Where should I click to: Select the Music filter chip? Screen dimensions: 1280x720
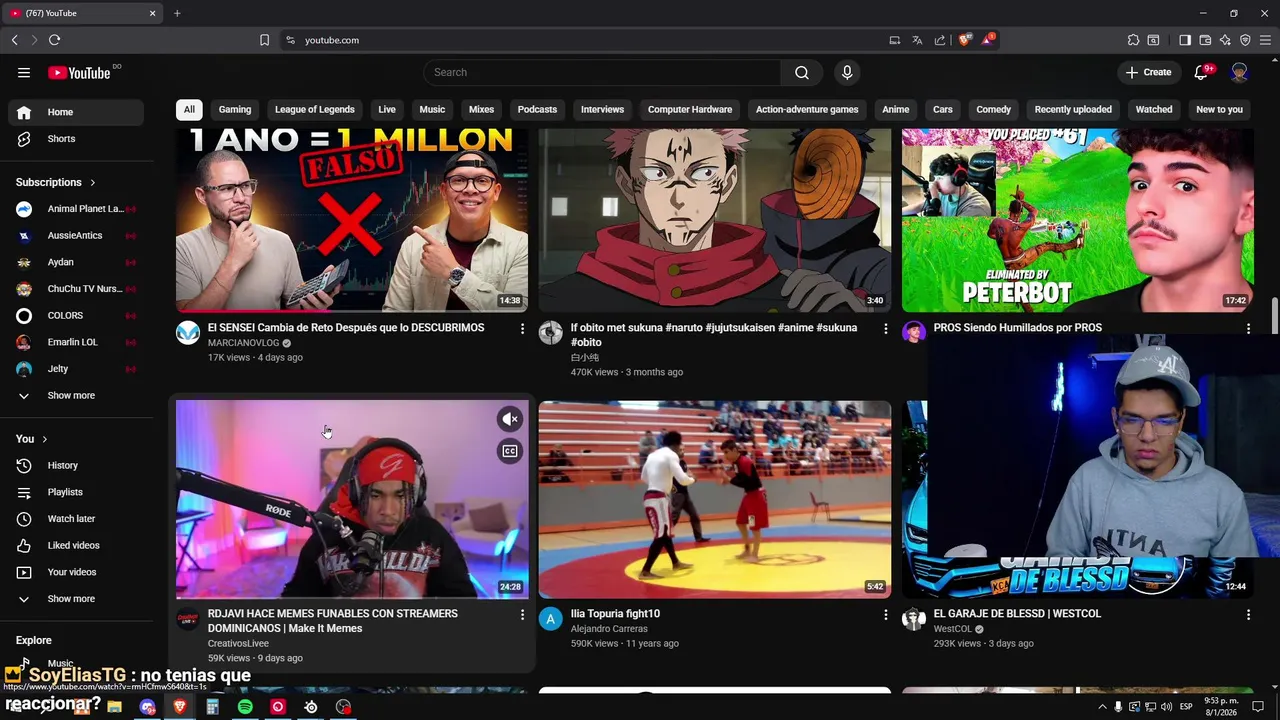tap(432, 109)
